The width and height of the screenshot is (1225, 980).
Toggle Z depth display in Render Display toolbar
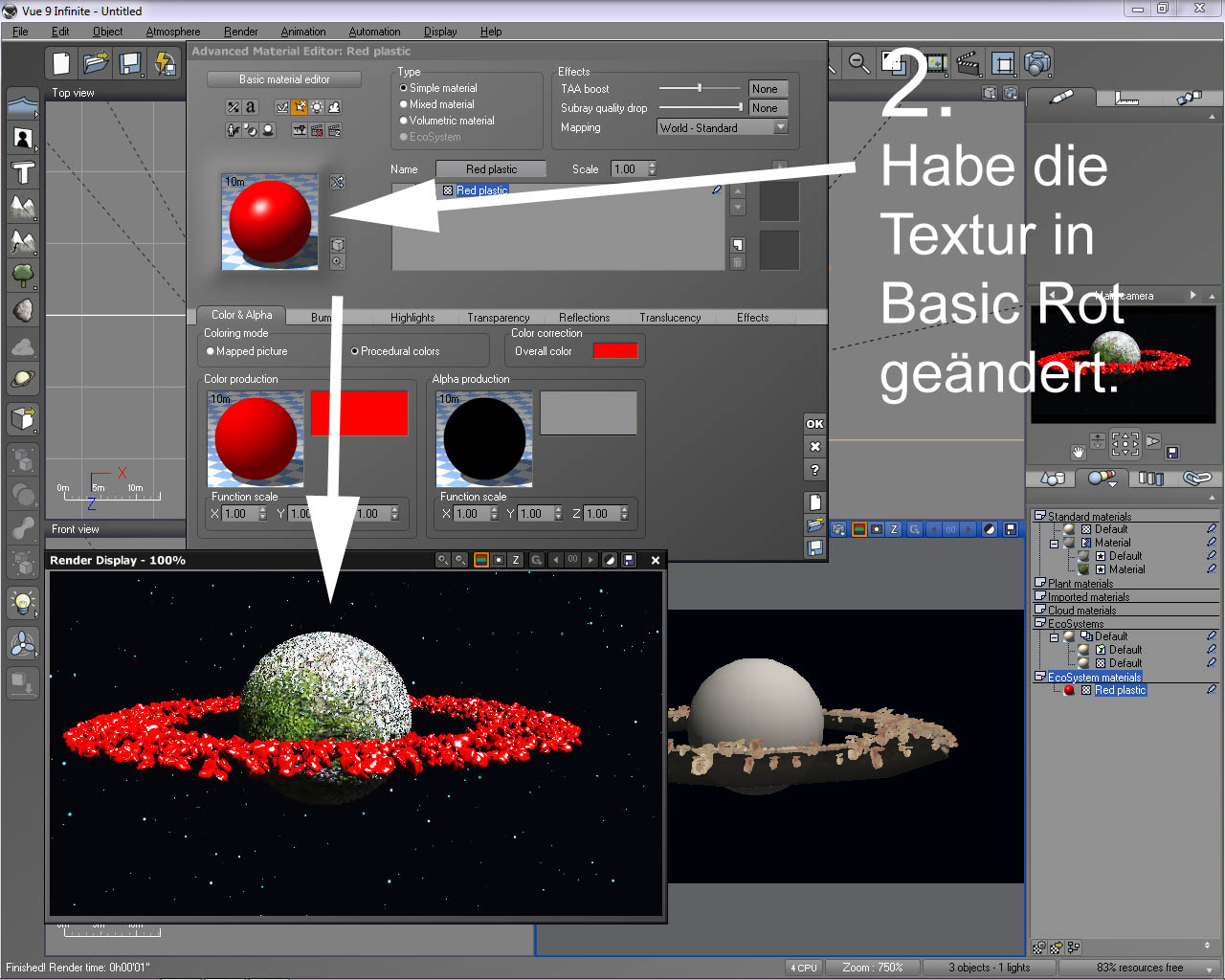[x=516, y=560]
